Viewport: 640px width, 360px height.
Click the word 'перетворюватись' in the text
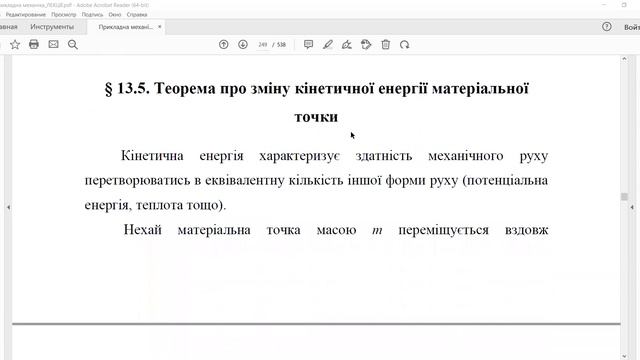pyautogui.click(x=138, y=181)
